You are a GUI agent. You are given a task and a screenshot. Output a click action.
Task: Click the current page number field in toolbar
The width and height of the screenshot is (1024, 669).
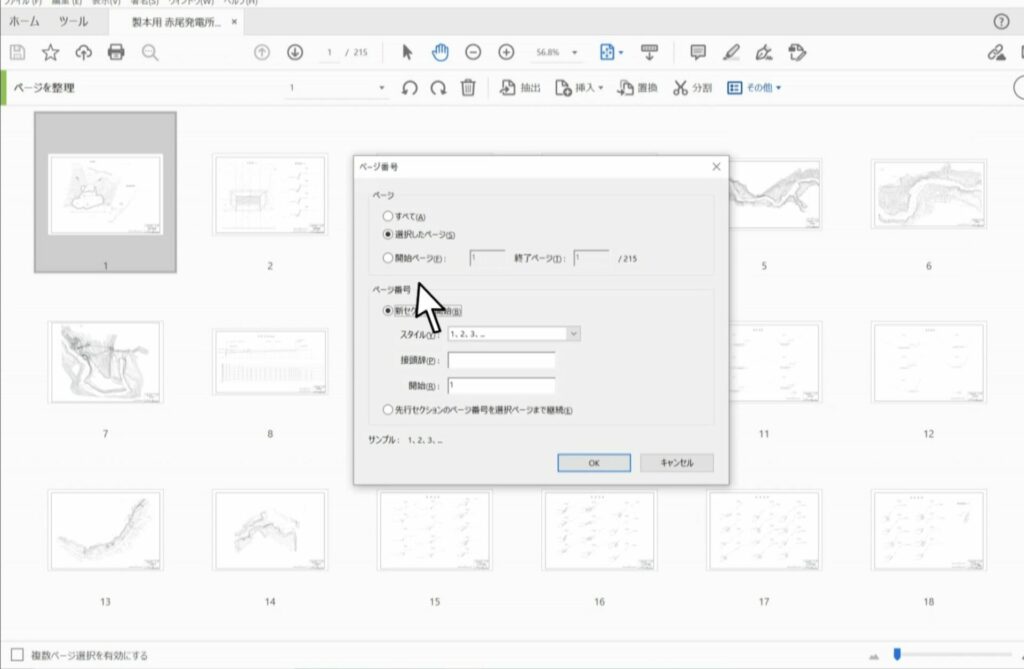coord(330,52)
